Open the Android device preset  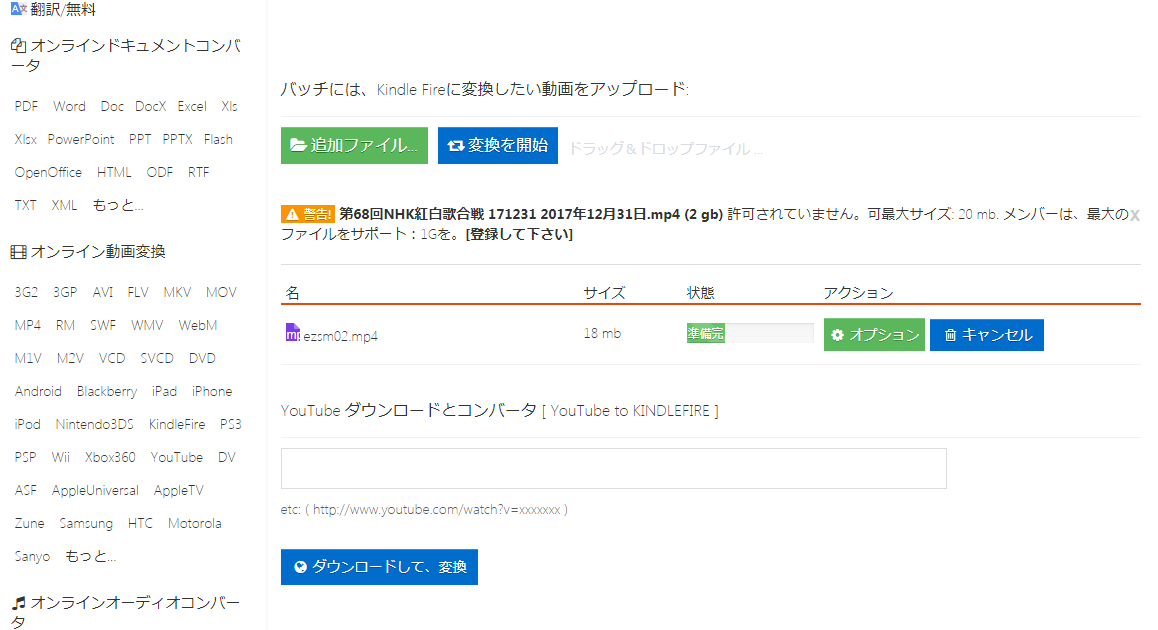point(38,391)
